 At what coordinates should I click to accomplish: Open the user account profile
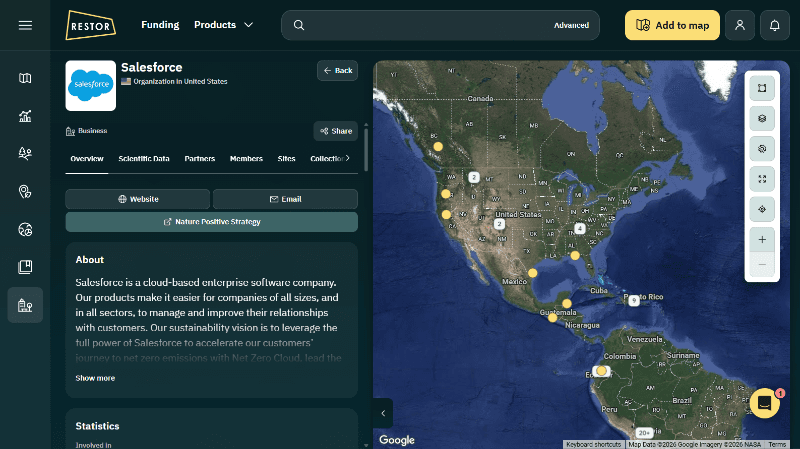pyautogui.click(x=740, y=25)
